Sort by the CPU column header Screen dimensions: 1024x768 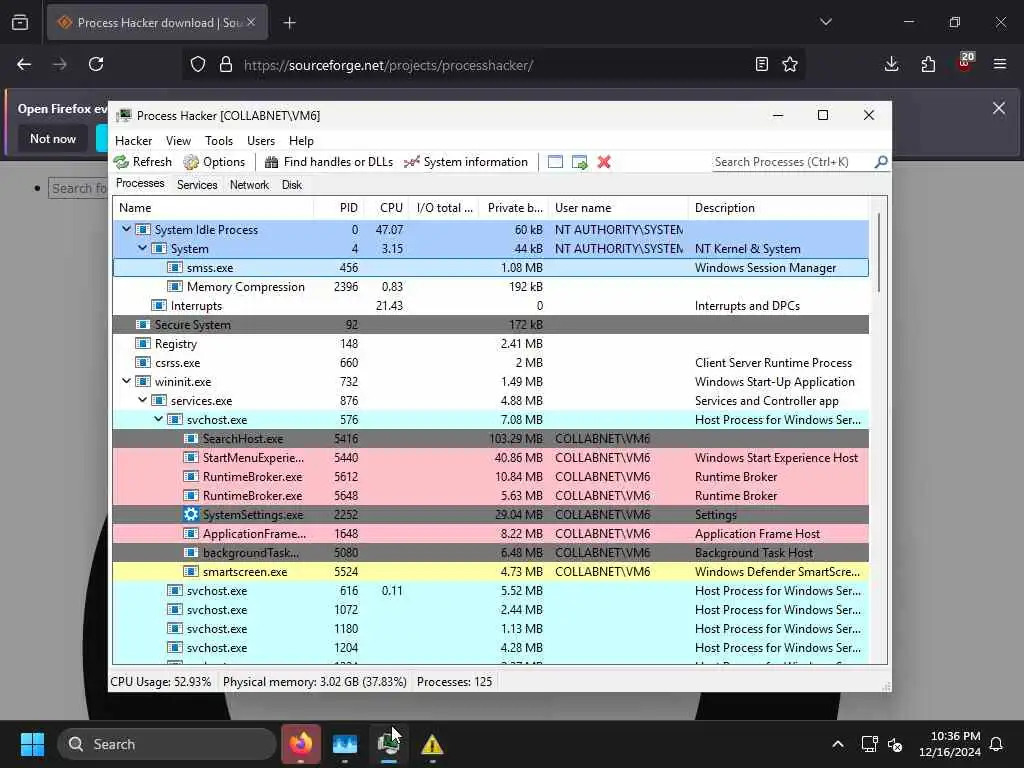click(x=387, y=208)
